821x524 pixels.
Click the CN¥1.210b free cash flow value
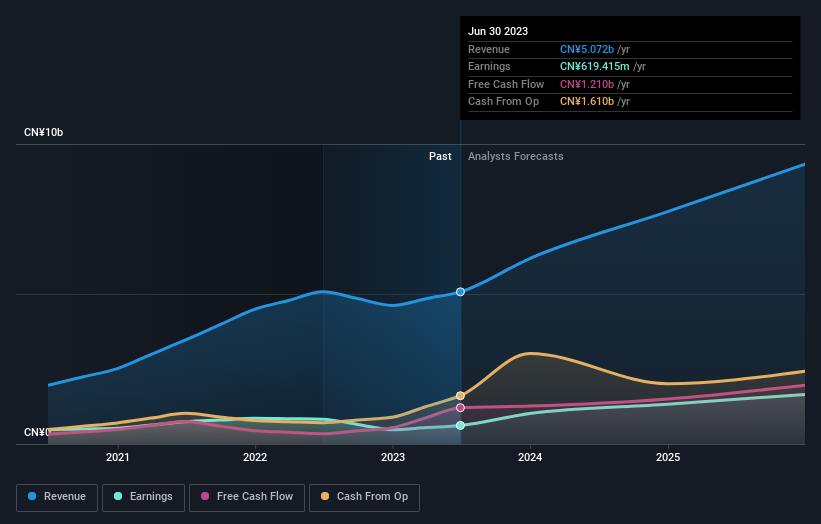tap(587, 84)
